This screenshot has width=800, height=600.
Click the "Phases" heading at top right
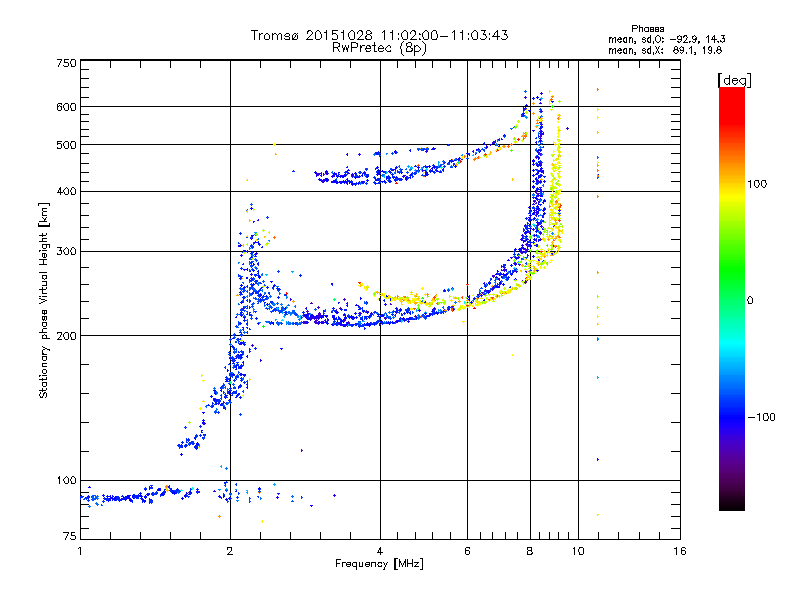647,29
